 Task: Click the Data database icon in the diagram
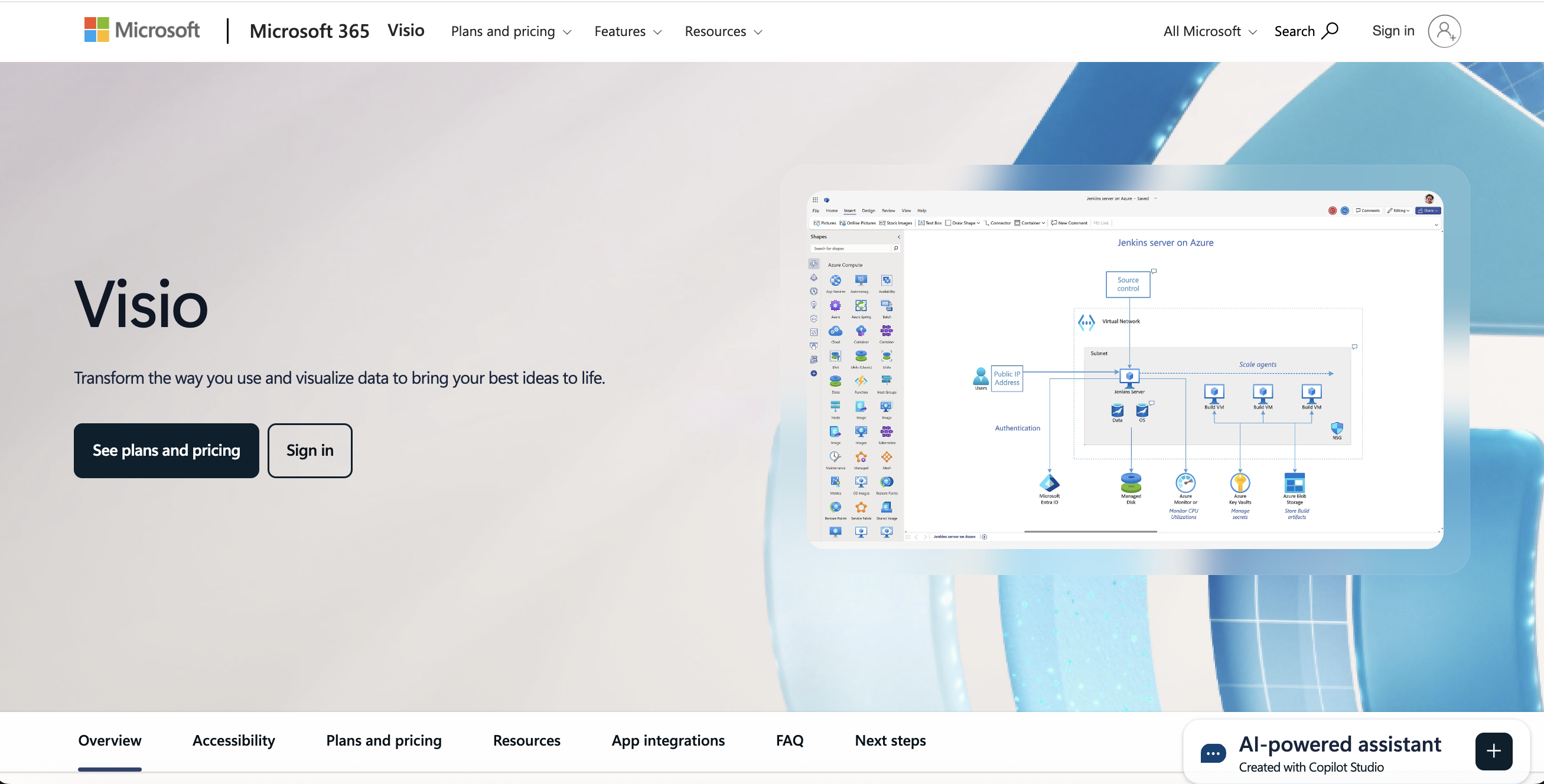[x=1117, y=410]
